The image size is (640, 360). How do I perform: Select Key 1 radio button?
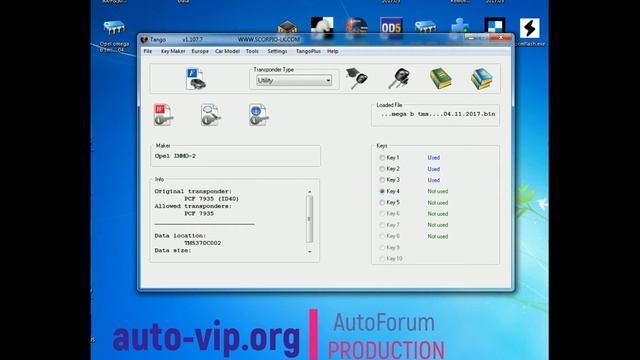tap(382, 158)
